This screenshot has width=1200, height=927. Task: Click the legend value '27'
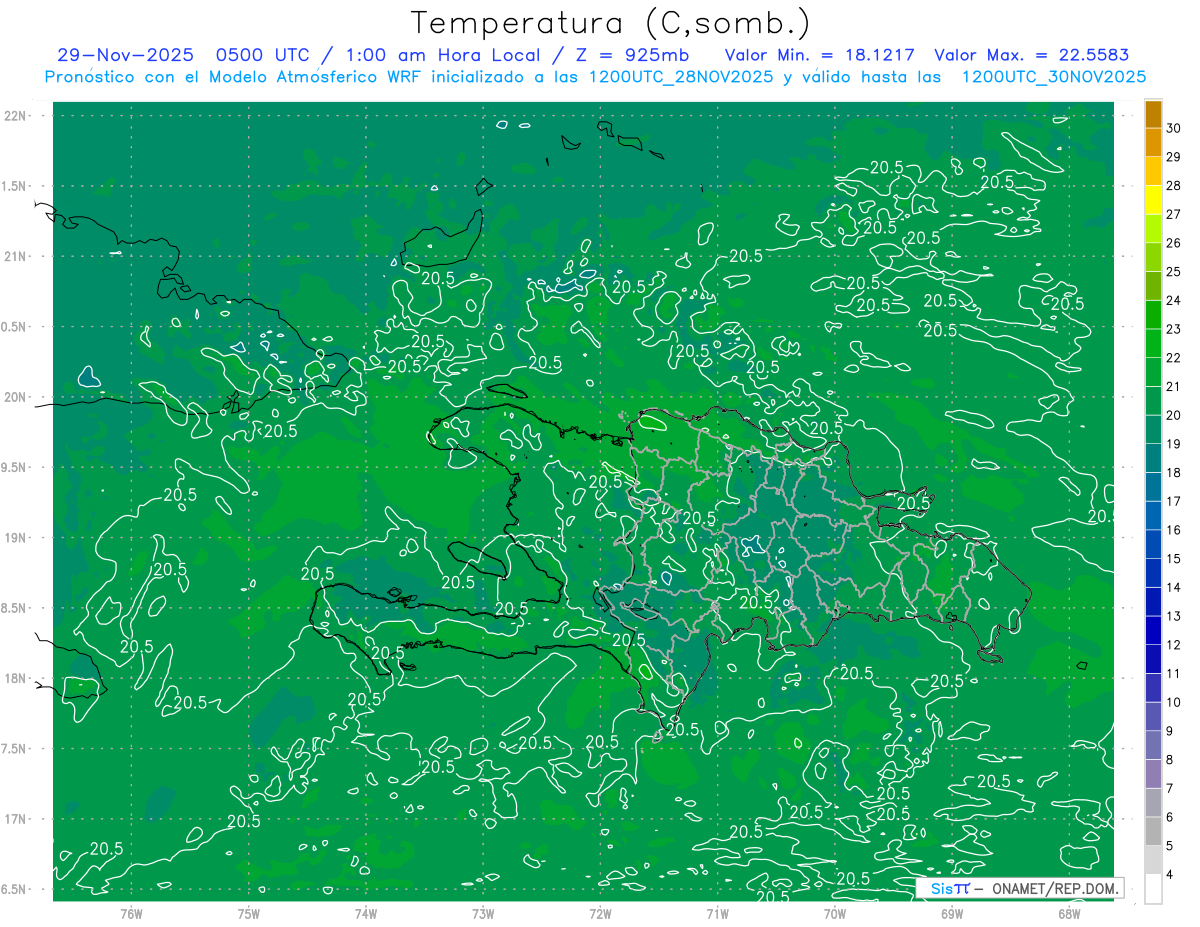click(1173, 214)
